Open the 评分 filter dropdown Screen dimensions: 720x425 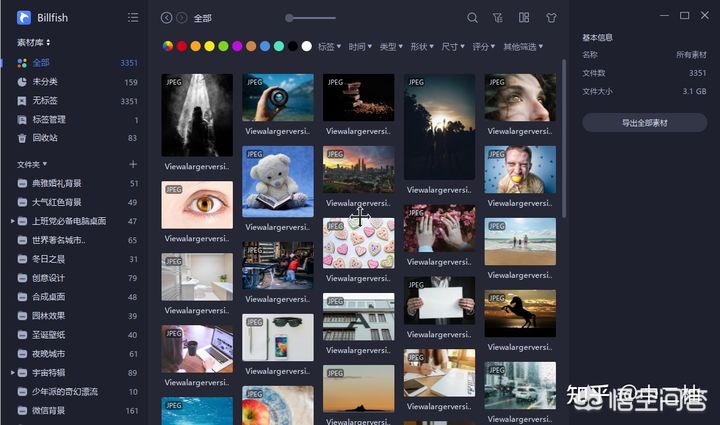point(484,46)
